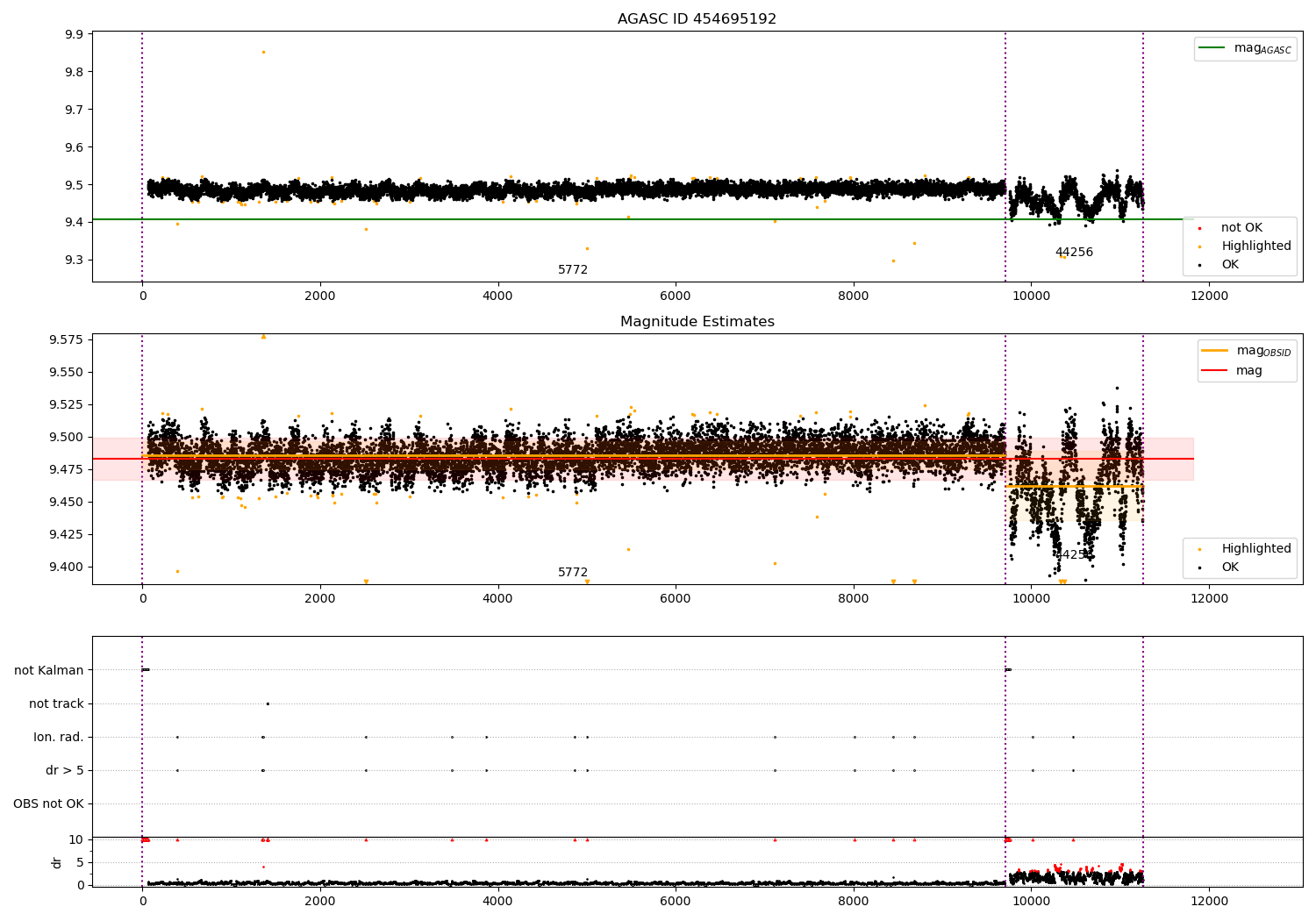
Task: Click the red 'not OK' legend marker in top plot
Action: click(1199, 228)
